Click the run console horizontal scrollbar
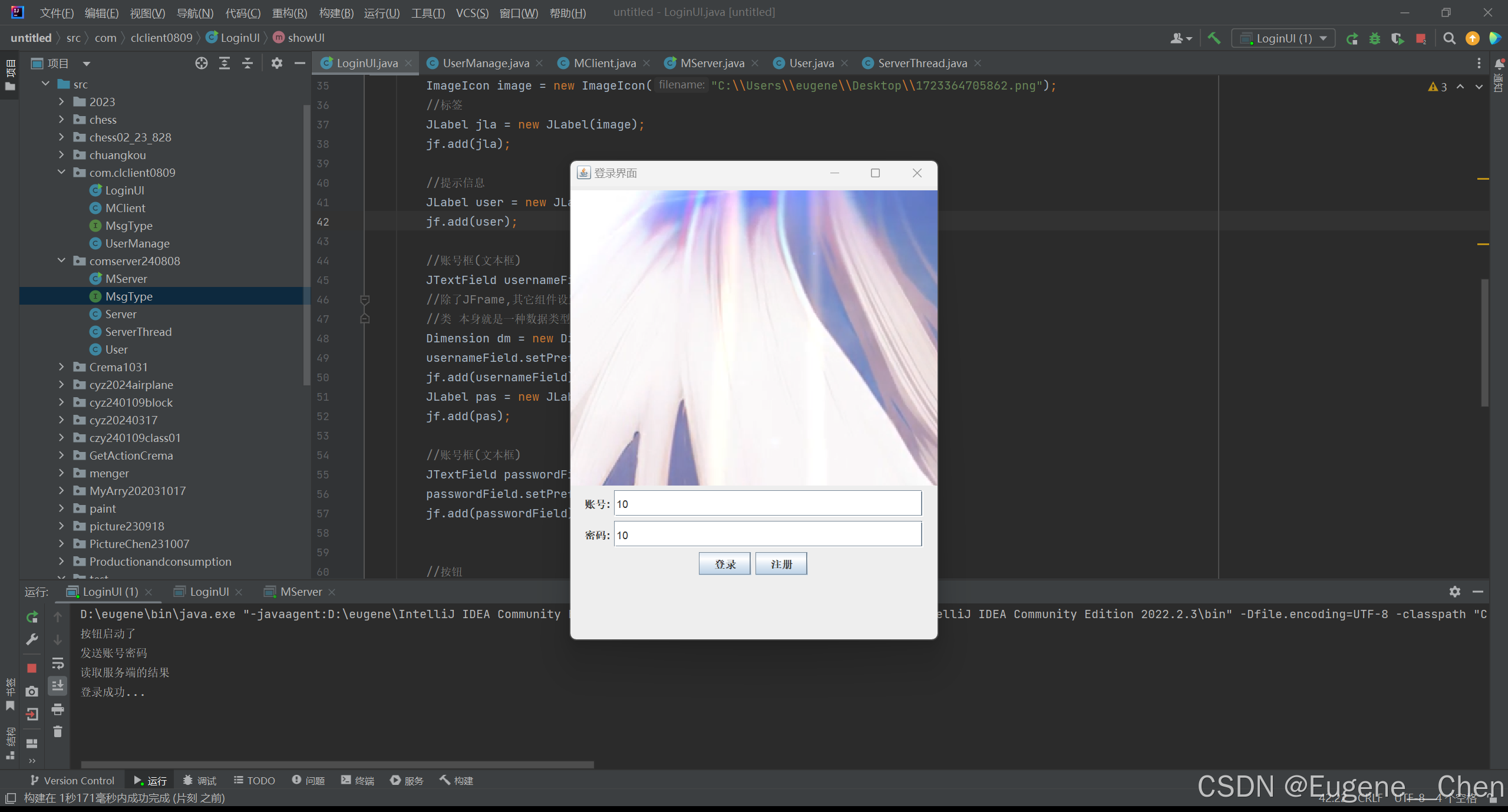The height and width of the screenshot is (812, 1508). coord(337,764)
